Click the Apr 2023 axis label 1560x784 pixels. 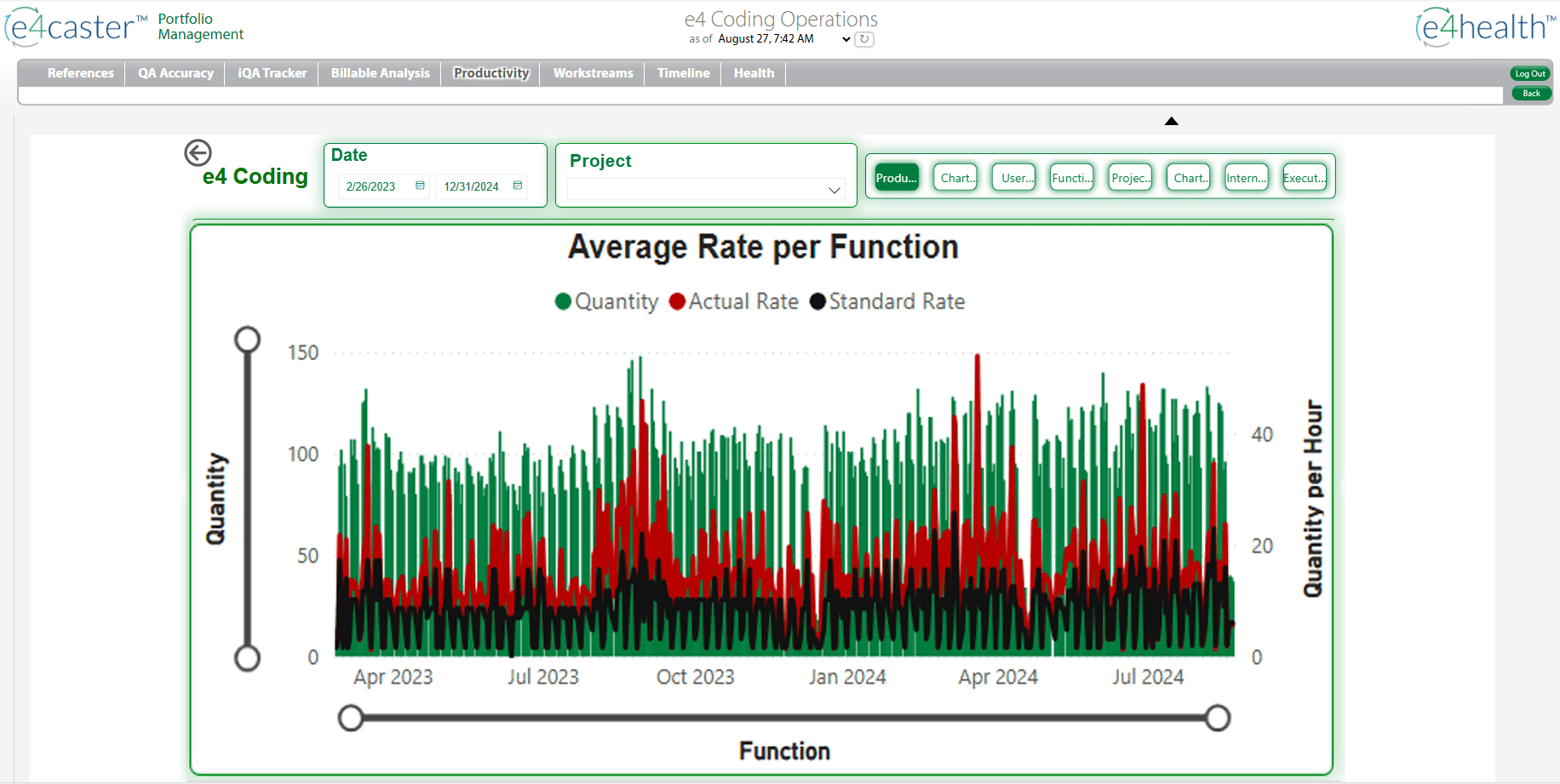click(393, 677)
